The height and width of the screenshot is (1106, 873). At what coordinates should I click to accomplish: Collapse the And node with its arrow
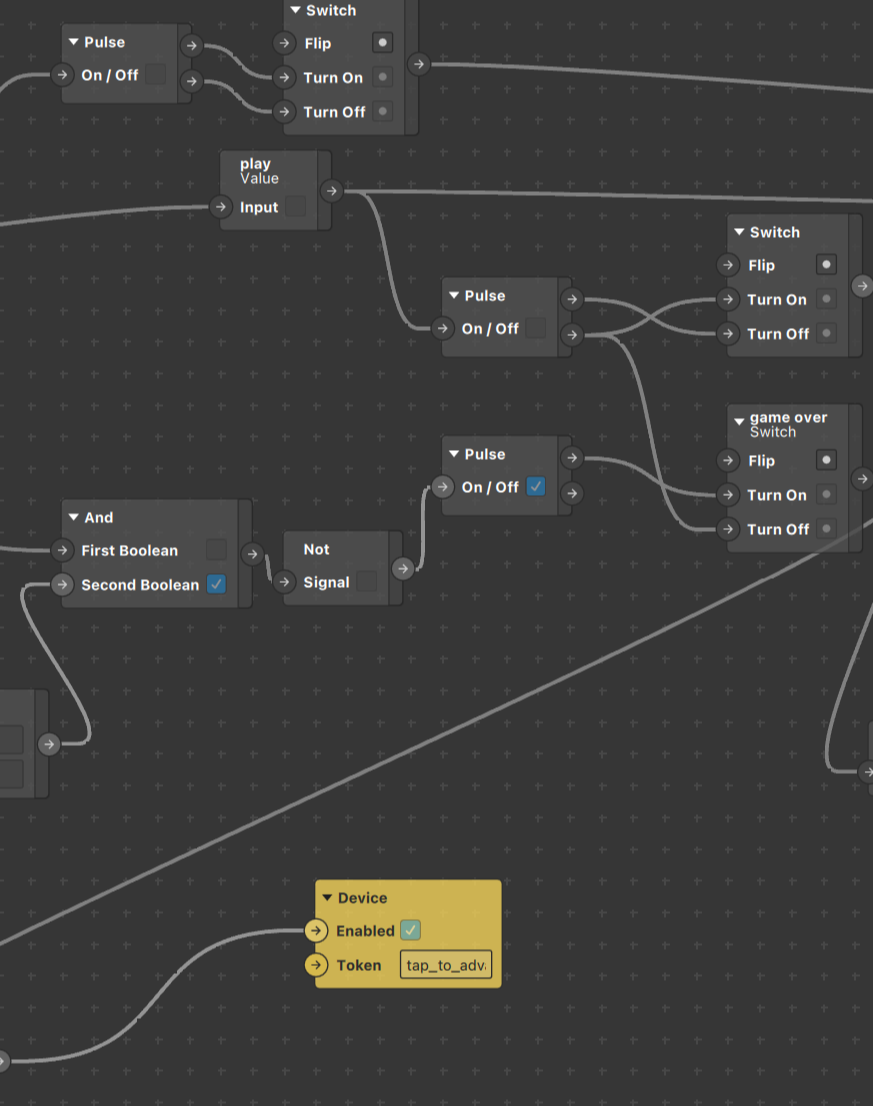point(74,517)
